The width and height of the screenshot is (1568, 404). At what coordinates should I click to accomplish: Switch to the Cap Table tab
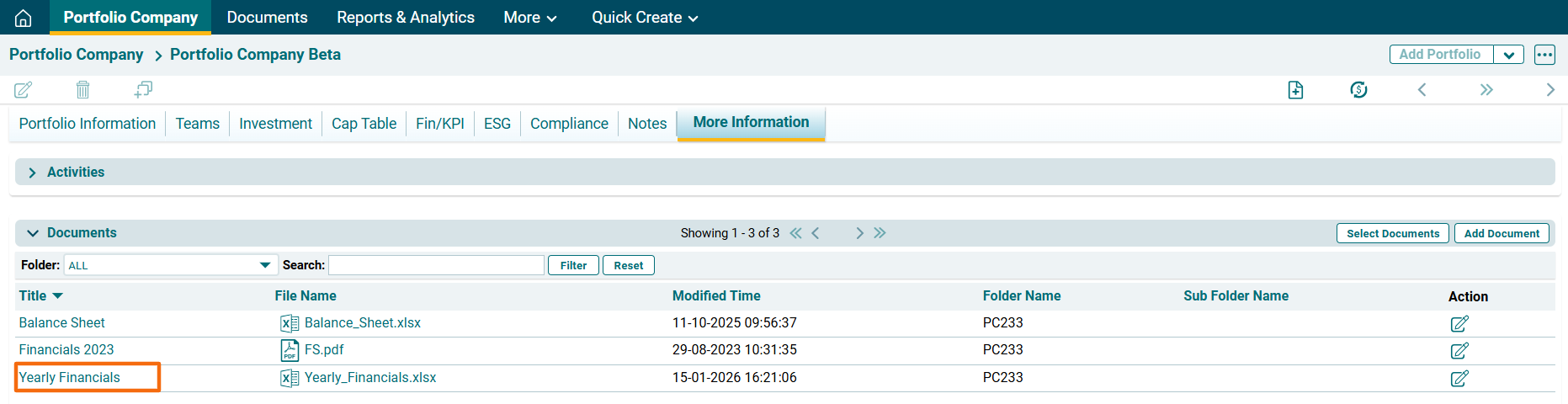pyautogui.click(x=364, y=124)
